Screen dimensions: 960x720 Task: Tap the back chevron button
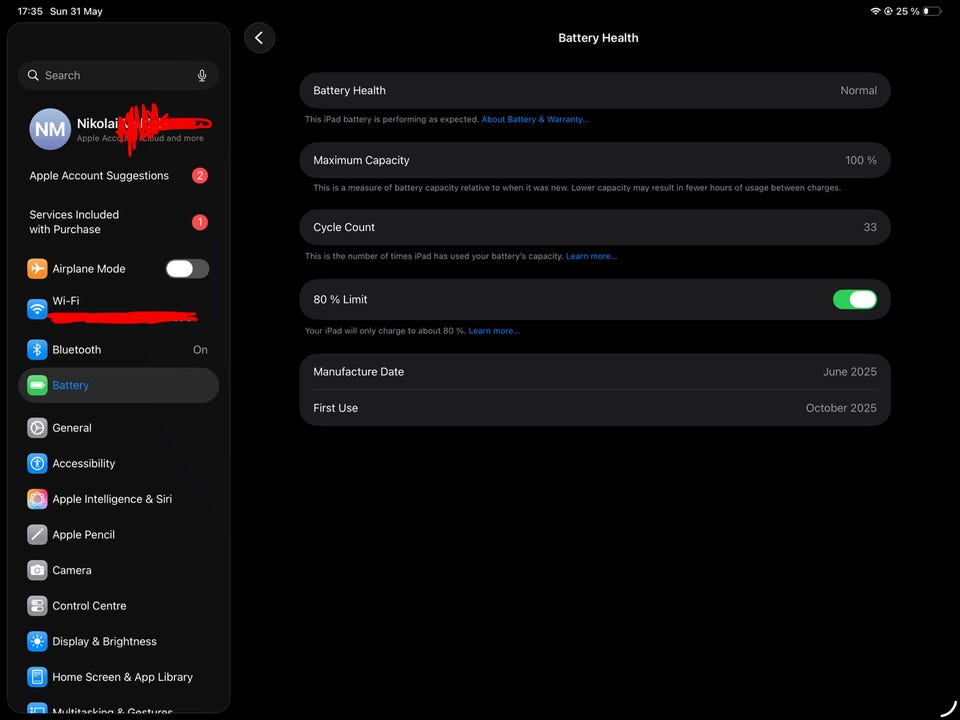click(259, 38)
